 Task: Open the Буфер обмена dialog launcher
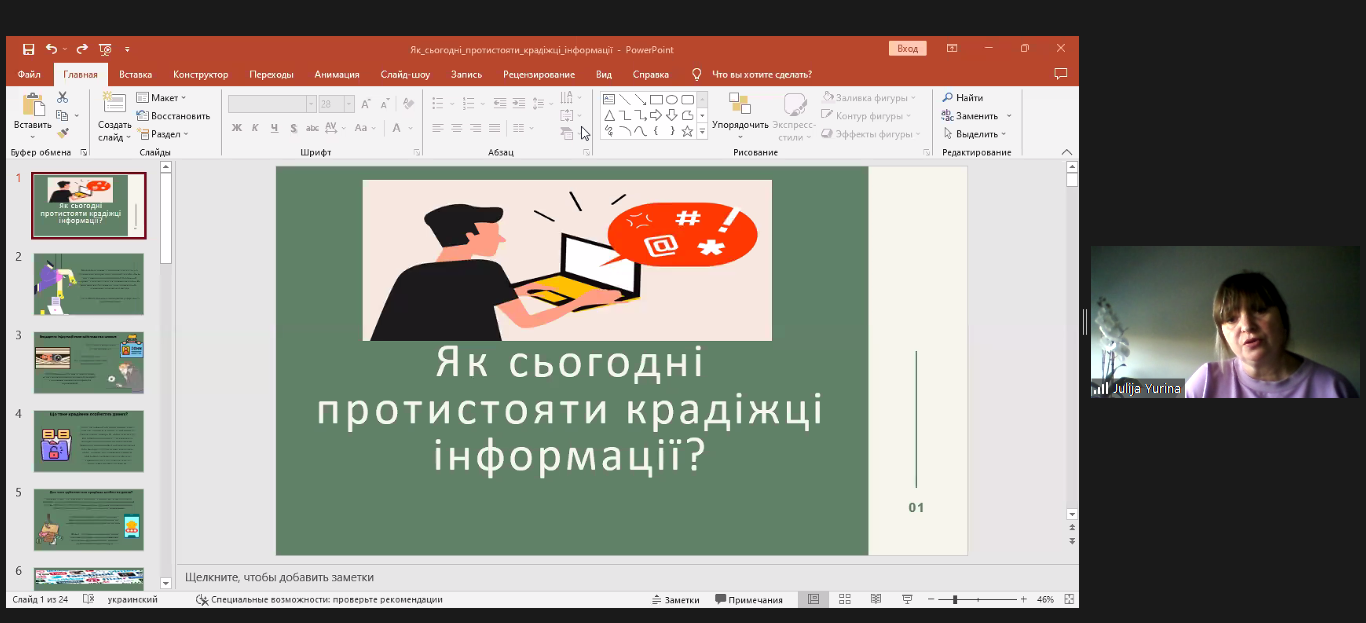84,152
